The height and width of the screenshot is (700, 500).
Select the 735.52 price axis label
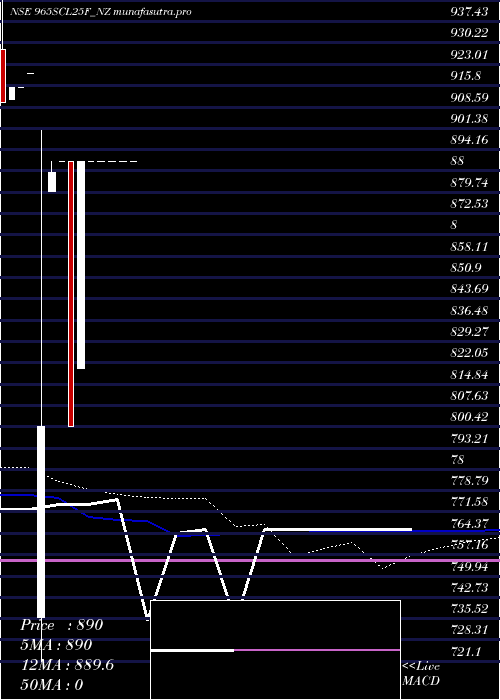[x=469, y=608]
